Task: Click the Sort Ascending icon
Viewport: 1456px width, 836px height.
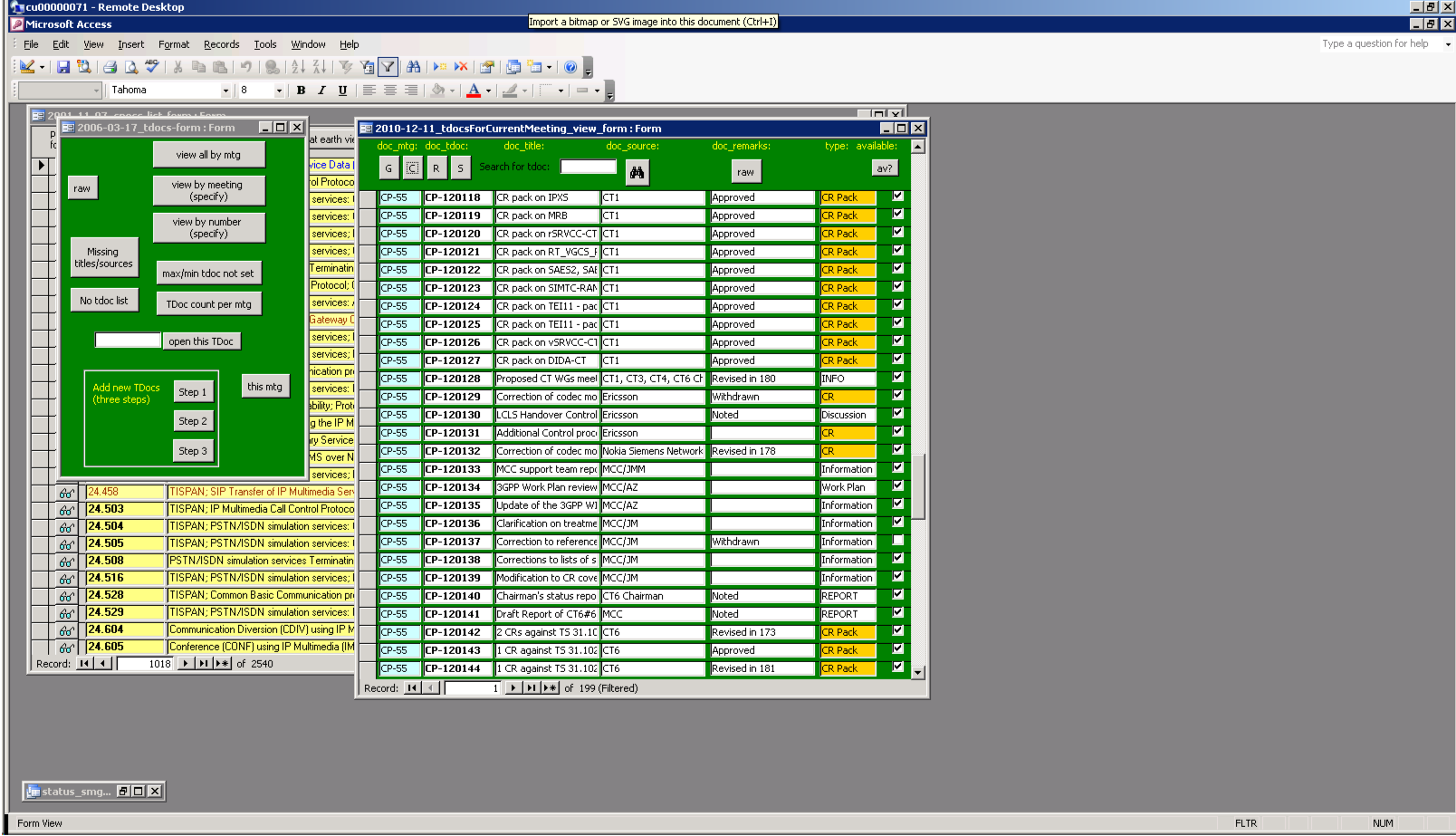Action: (x=298, y=67)
